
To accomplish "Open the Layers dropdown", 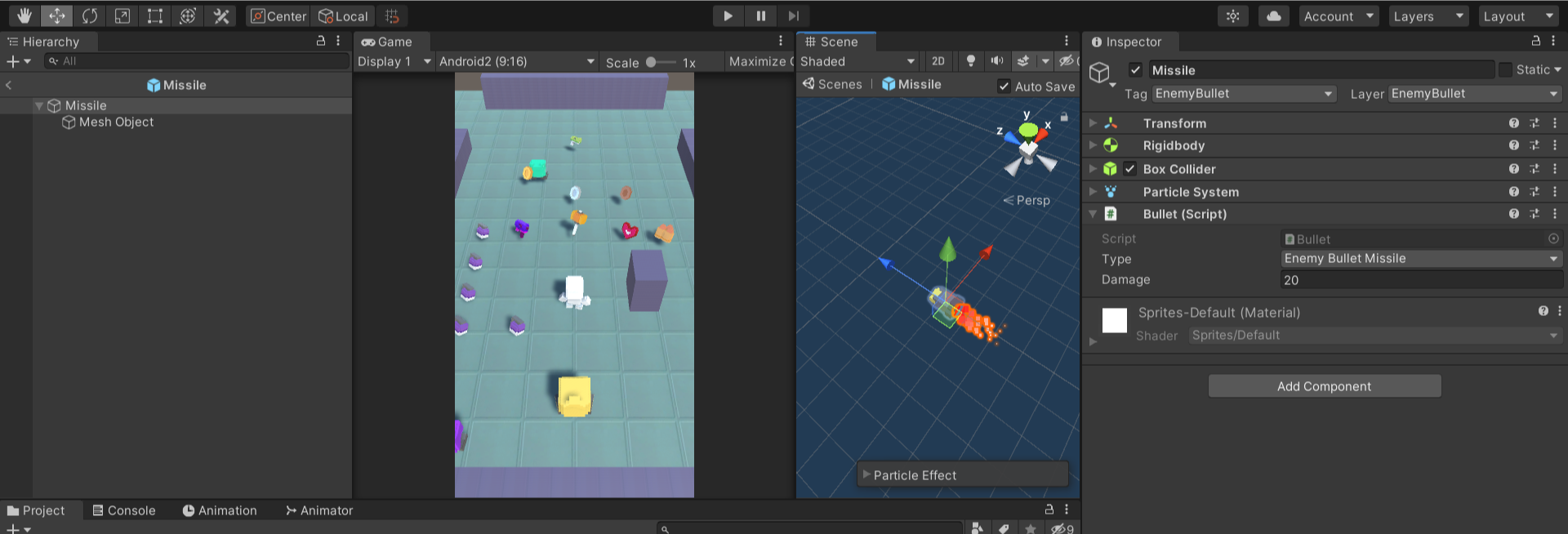I will point(1428,16).
